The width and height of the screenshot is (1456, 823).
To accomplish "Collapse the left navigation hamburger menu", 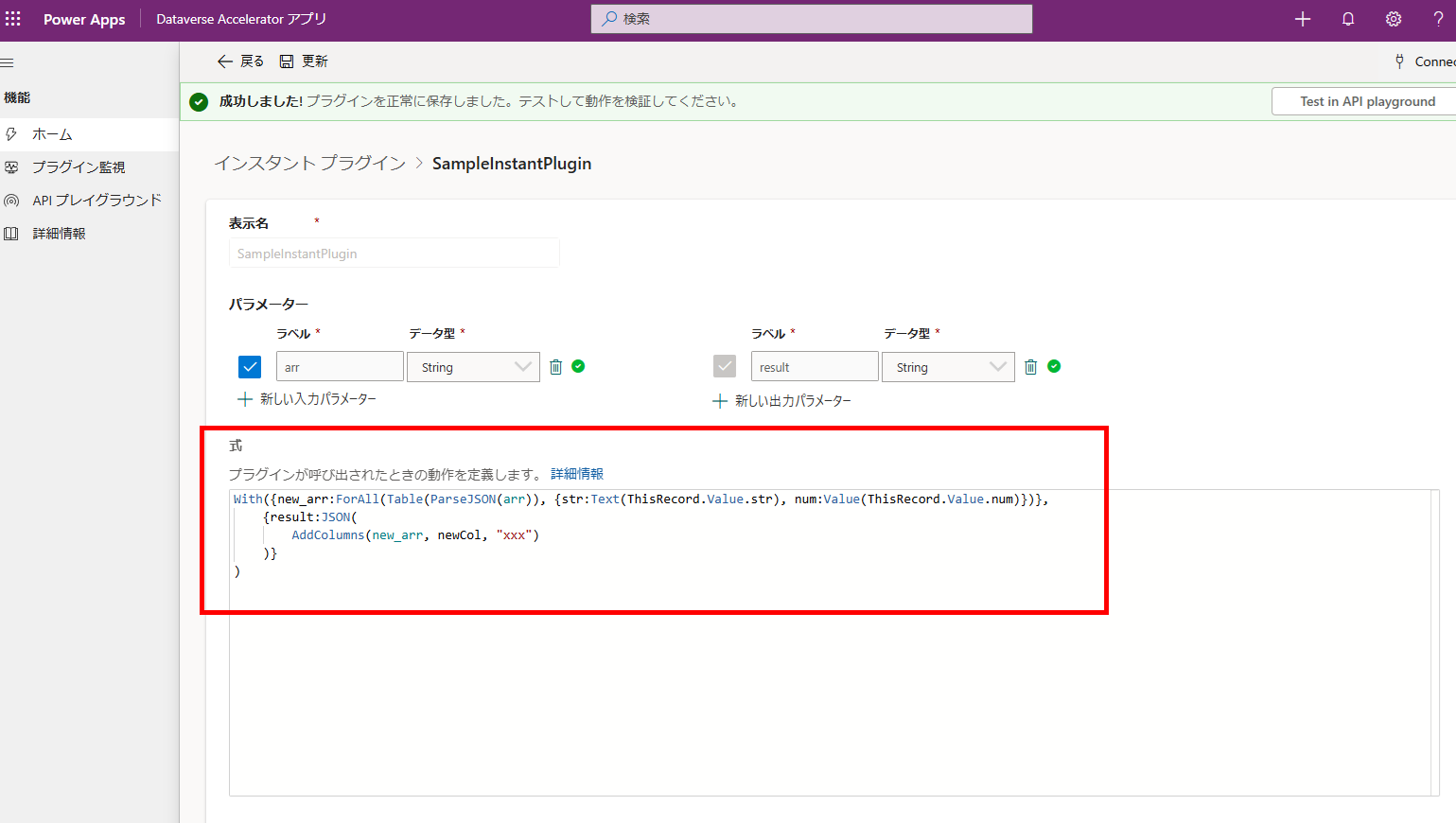I will pos(8,63).
